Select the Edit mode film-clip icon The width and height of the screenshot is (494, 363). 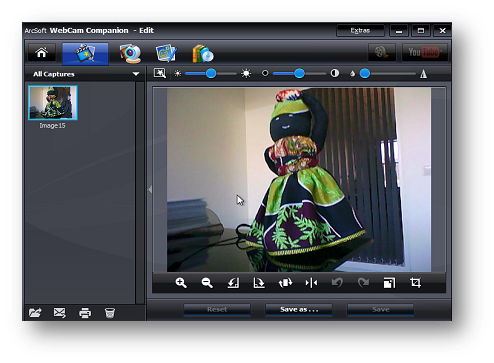85,53
